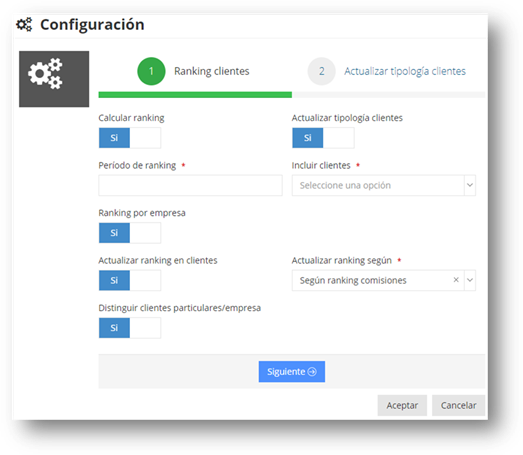Turn off the Actualizar ranking en clientes switch

point(130,280)
